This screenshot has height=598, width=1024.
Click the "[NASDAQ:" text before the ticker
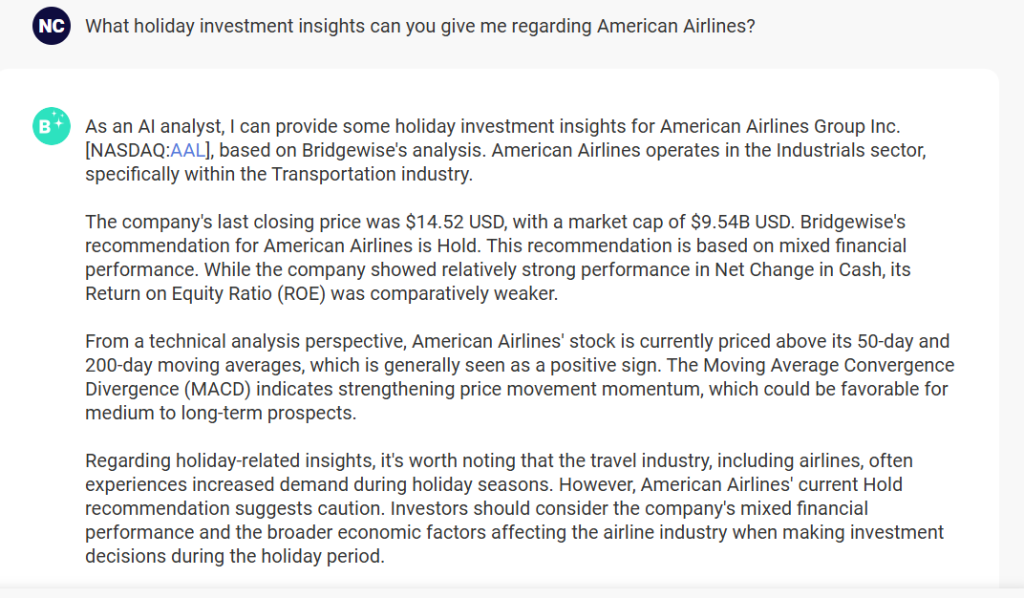127,150
